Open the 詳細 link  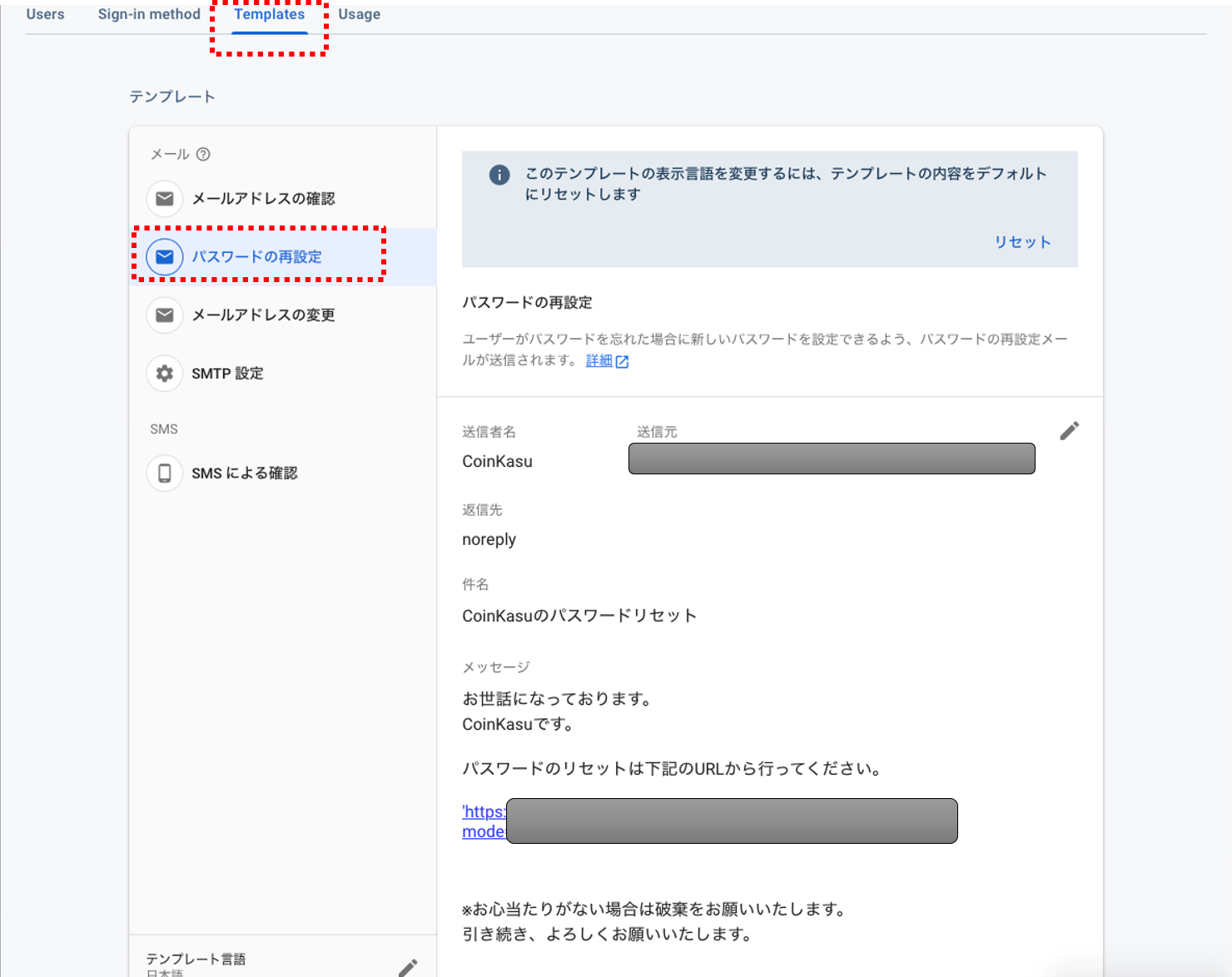coord(599,360)
